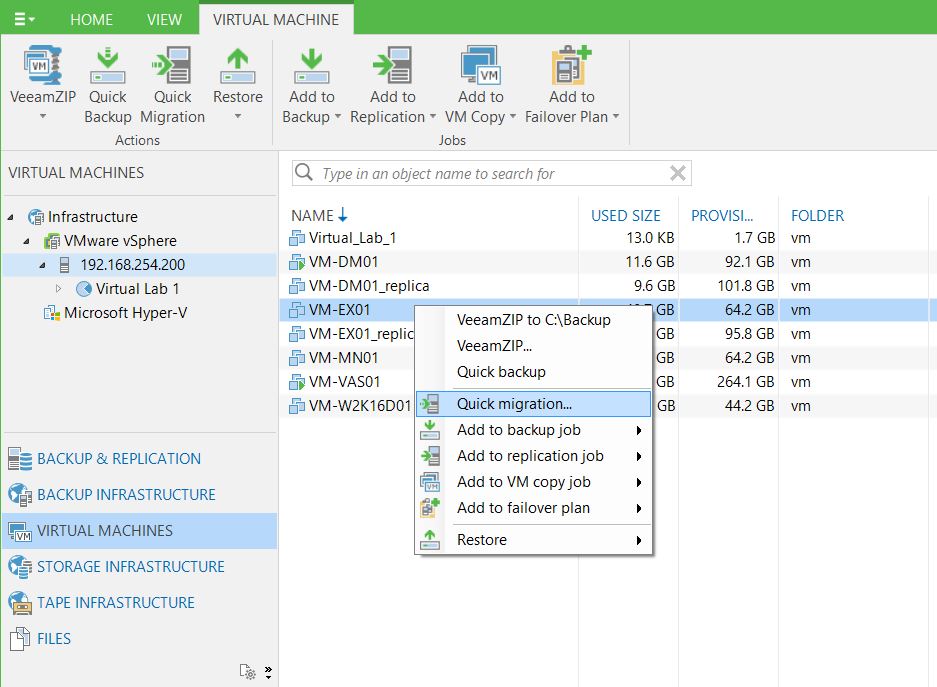Choose Quick migration from the context menu
This screenshot has height=687, width=937.
point(511,403)
